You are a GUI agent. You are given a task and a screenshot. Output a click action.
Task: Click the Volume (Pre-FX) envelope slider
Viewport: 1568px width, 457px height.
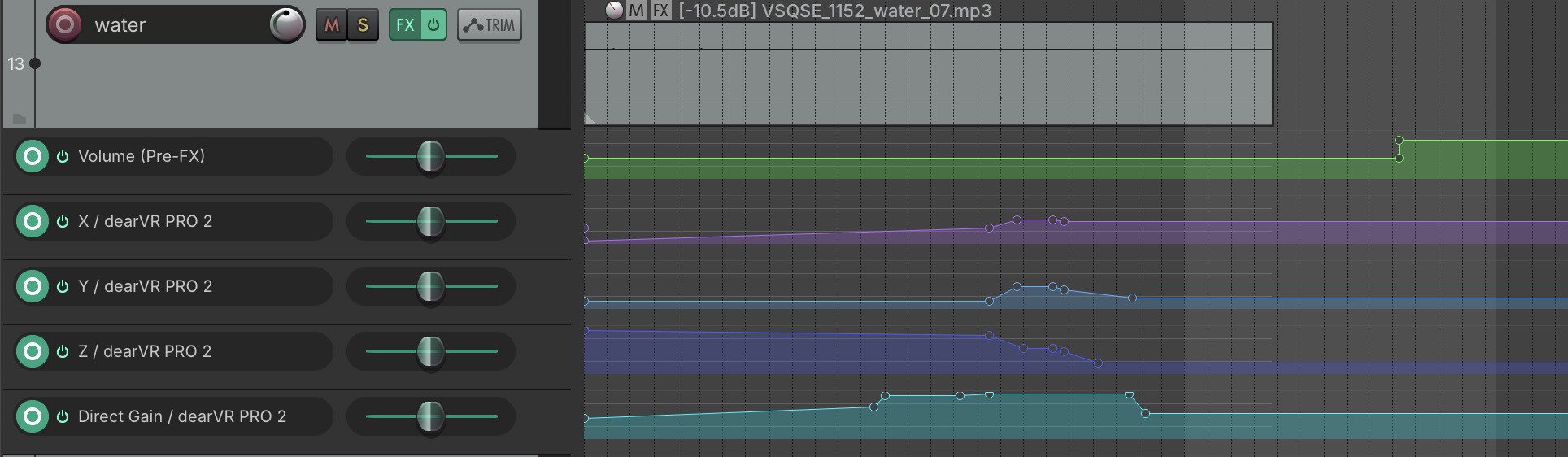pyautogui.click(x=430, y=156)
